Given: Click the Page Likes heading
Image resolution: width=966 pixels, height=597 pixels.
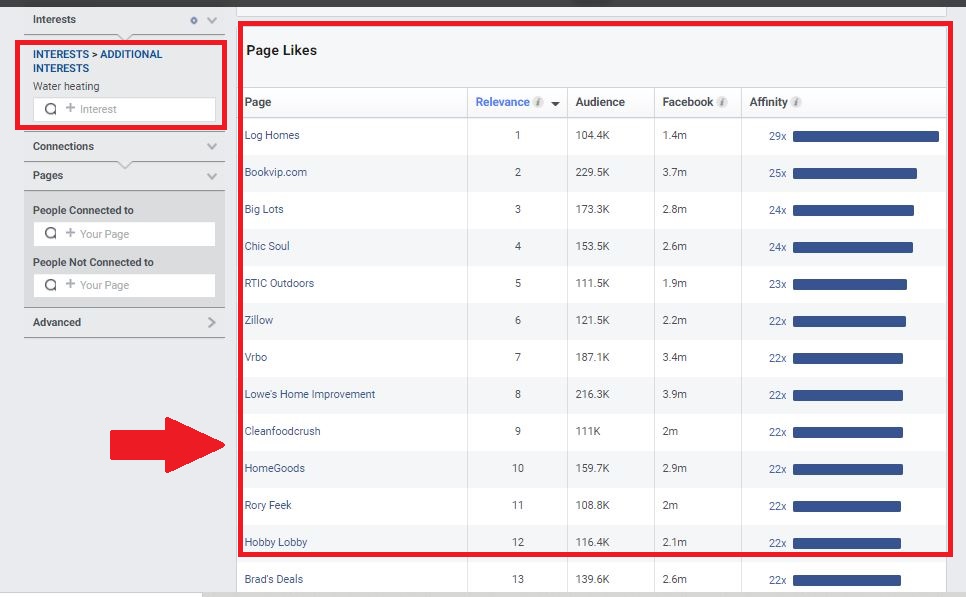Looking at the screenshot, I should pyautogui.click(x=282, y=51).
